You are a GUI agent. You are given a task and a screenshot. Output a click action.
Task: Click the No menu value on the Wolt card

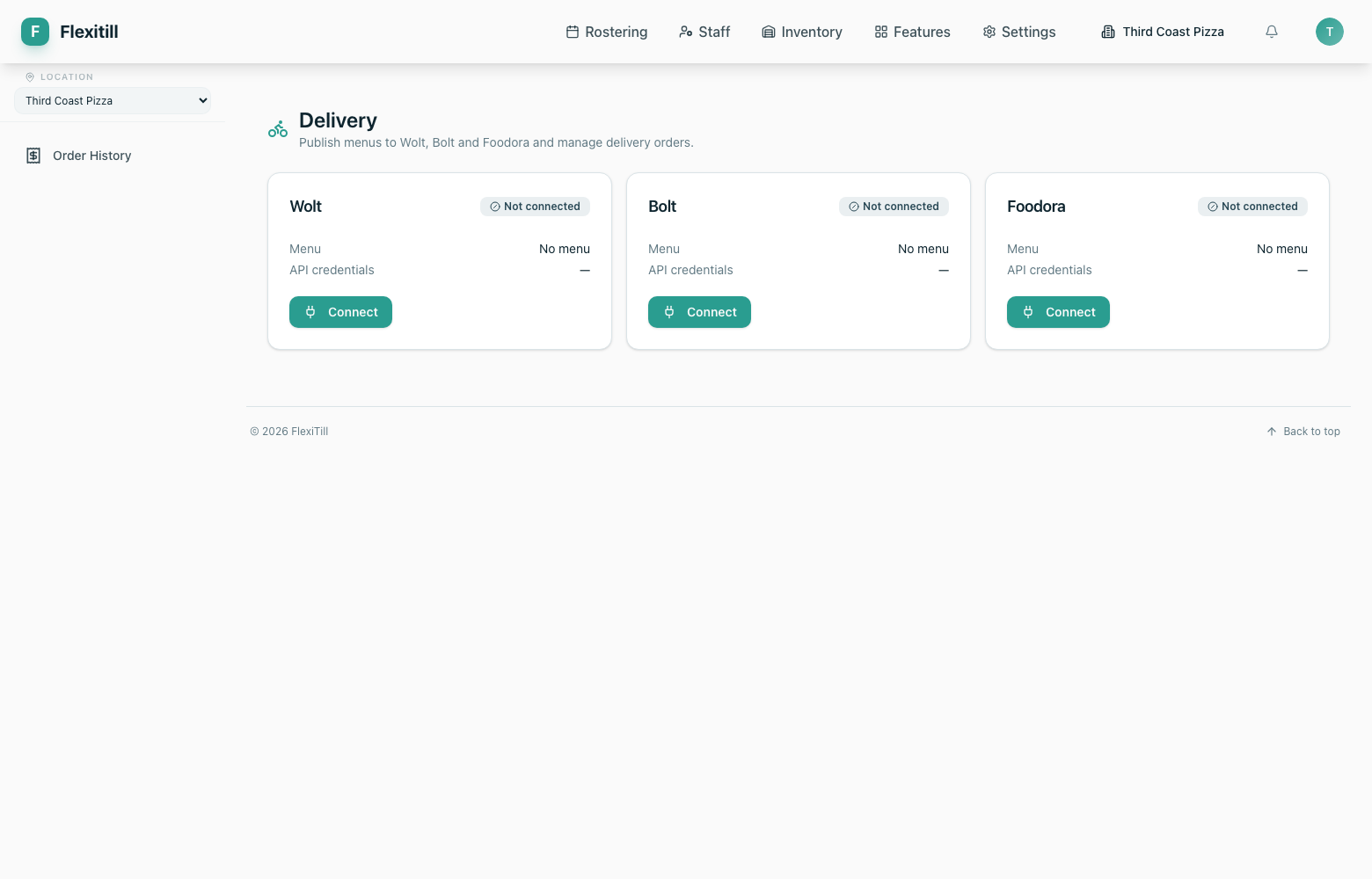point(565,249)
